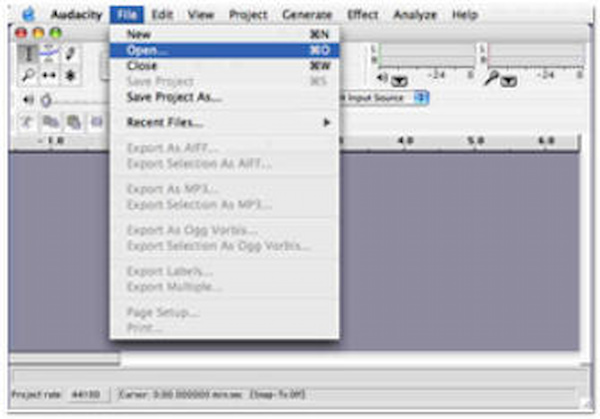Viewport: 600px width, 419px height.
Task: Click Export Labels... menu item
Action: click(224, 271)
